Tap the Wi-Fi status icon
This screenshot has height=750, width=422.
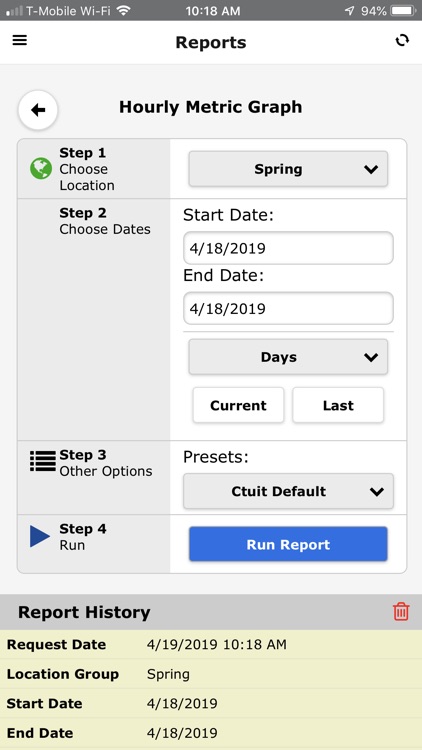point(123,11)
